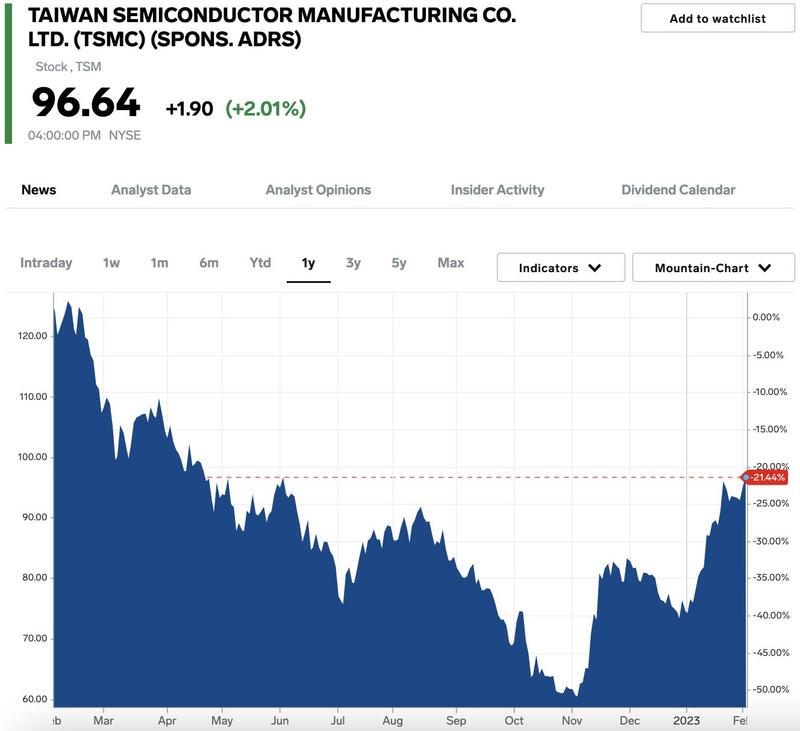Click the Apr label on time axis

coord(167,720)
